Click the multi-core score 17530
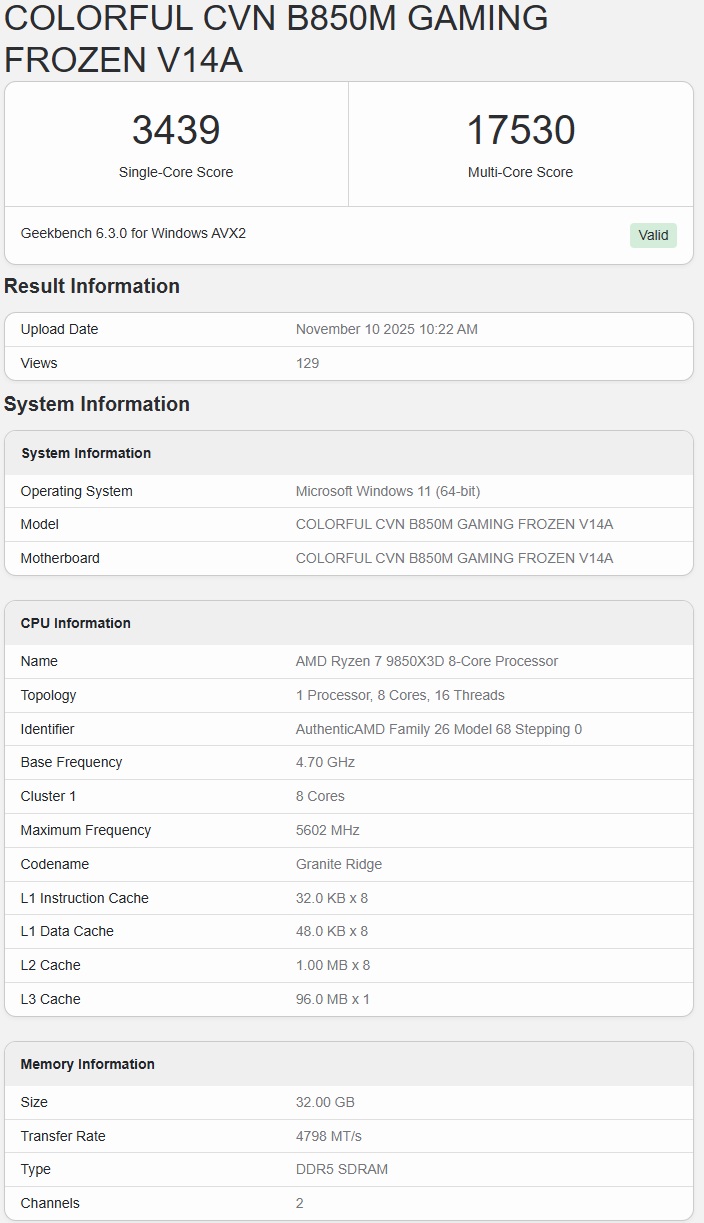 pos(520,131)
